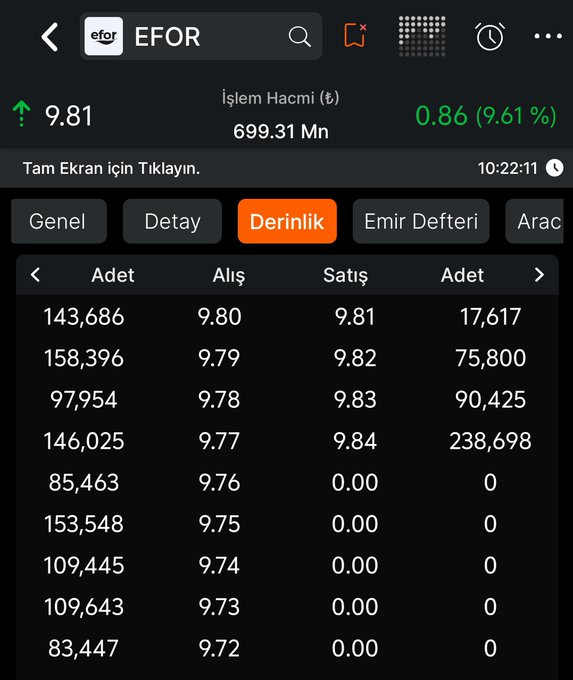
Task: Tap bid quantity 85,463
Action: (x=84, y=482)
